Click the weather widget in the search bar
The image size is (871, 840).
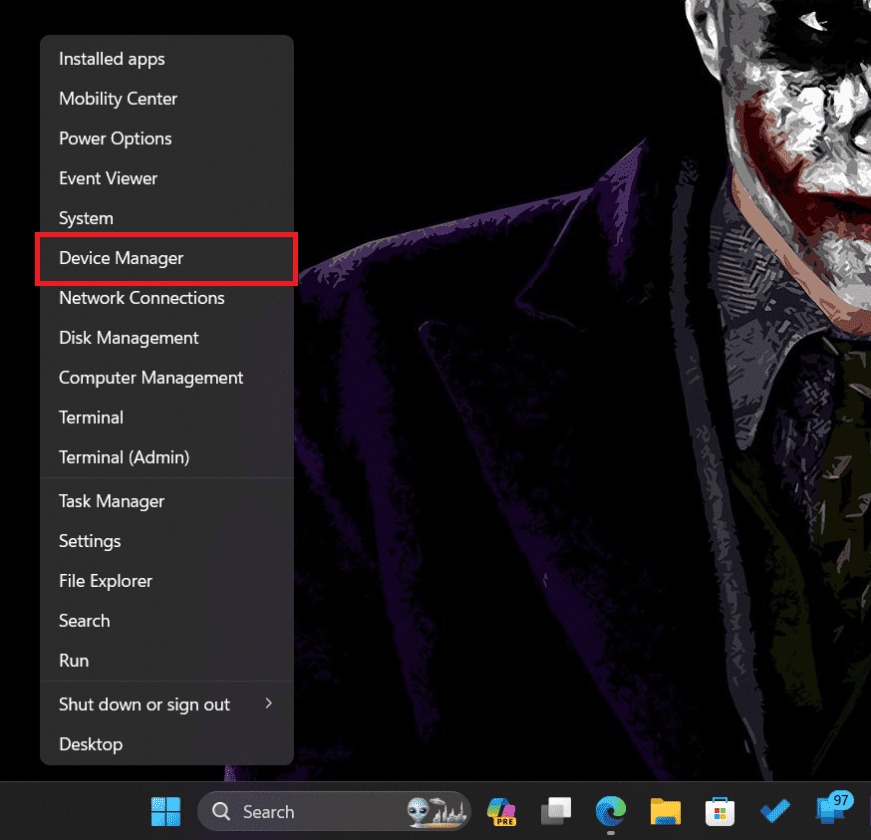click(437, 811)
